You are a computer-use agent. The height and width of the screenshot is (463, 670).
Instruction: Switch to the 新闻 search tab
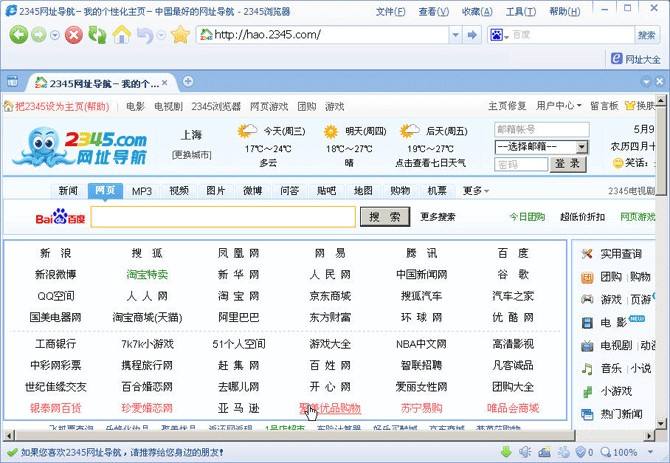coord(68,190)
